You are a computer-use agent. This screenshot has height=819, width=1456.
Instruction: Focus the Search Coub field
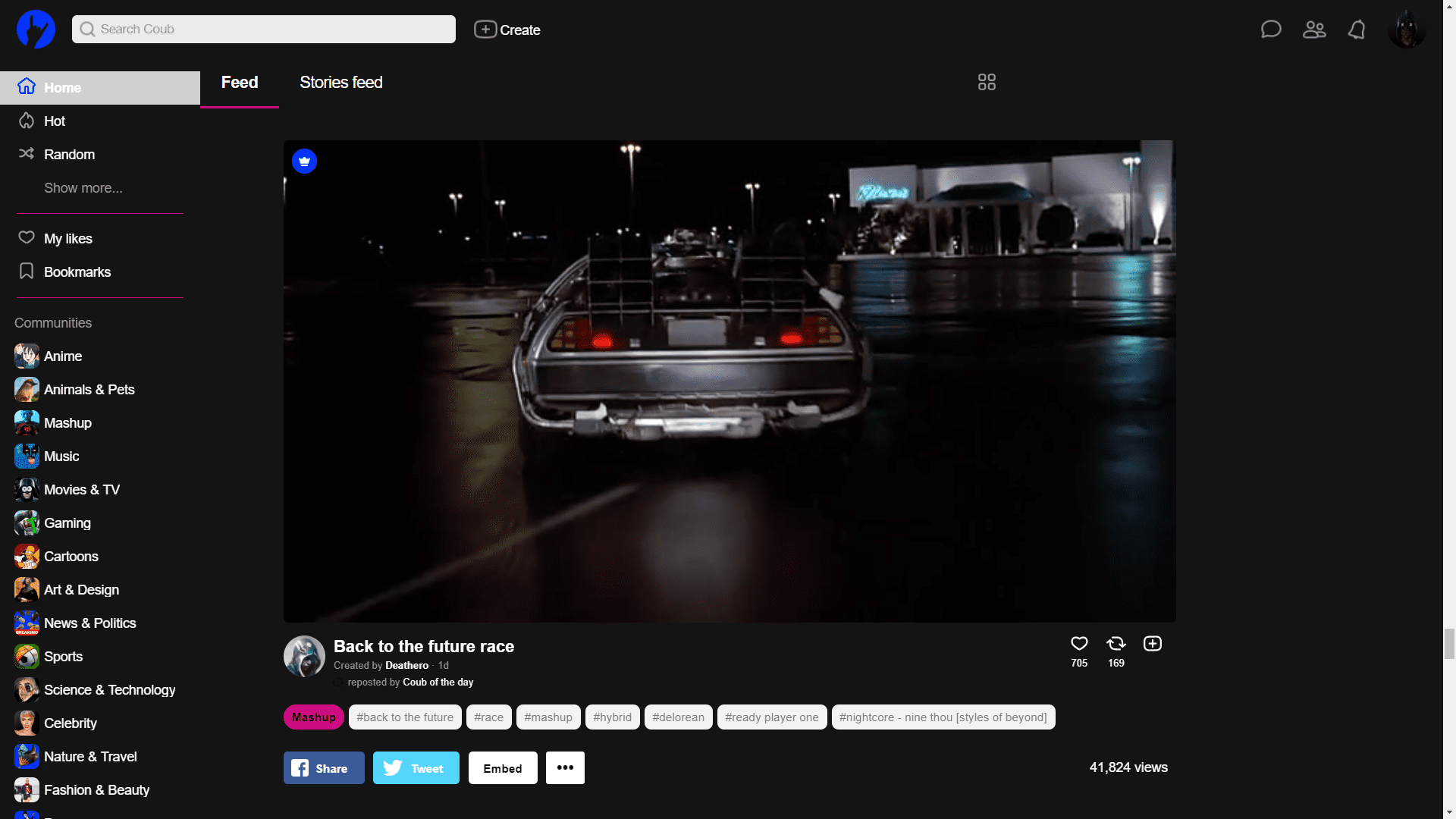pyautogui.click(x=264, y=30)
